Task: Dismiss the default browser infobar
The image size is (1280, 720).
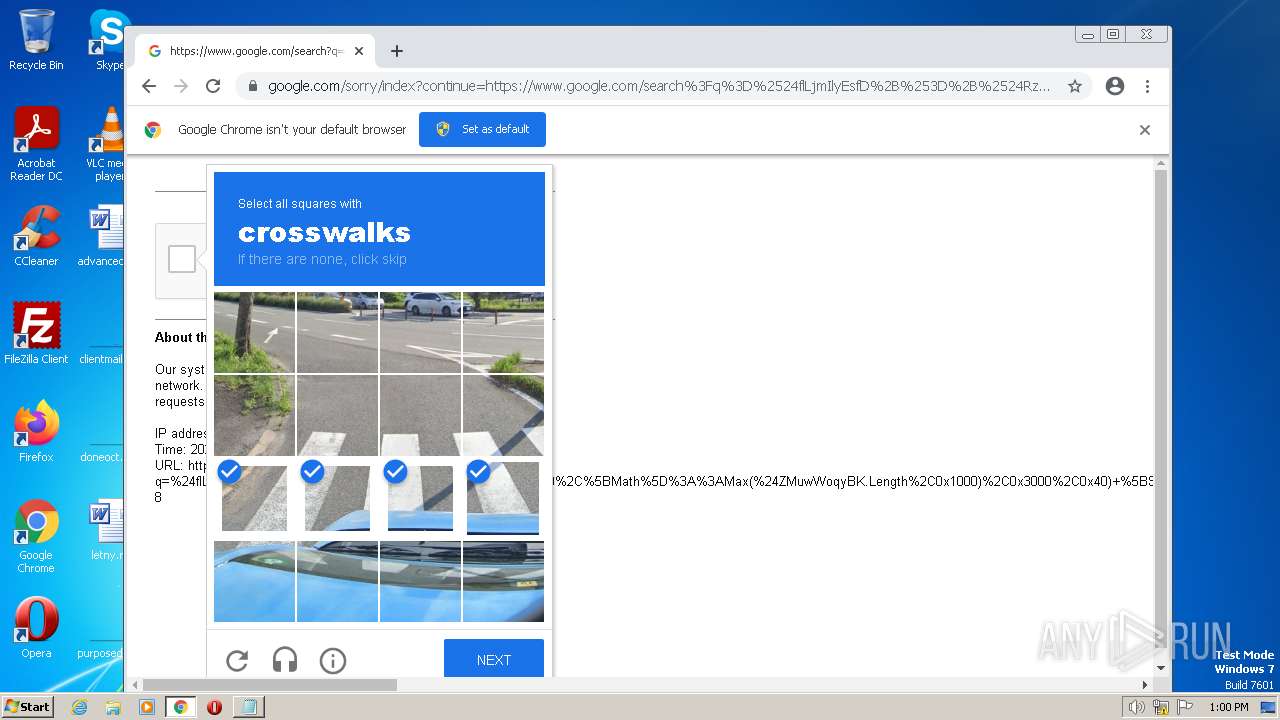Action: click(1145, 130)
